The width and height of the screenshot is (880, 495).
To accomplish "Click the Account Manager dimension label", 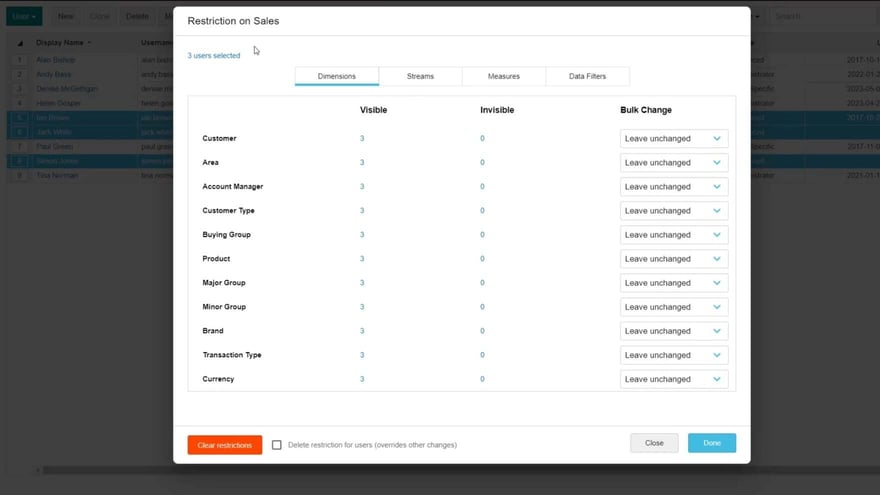I will click(x=232, y=187).
